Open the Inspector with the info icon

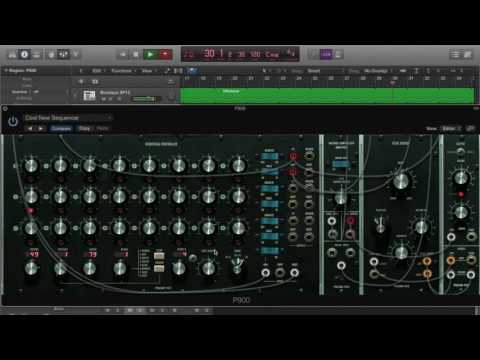pyautogui.click(x=24, y=54)
